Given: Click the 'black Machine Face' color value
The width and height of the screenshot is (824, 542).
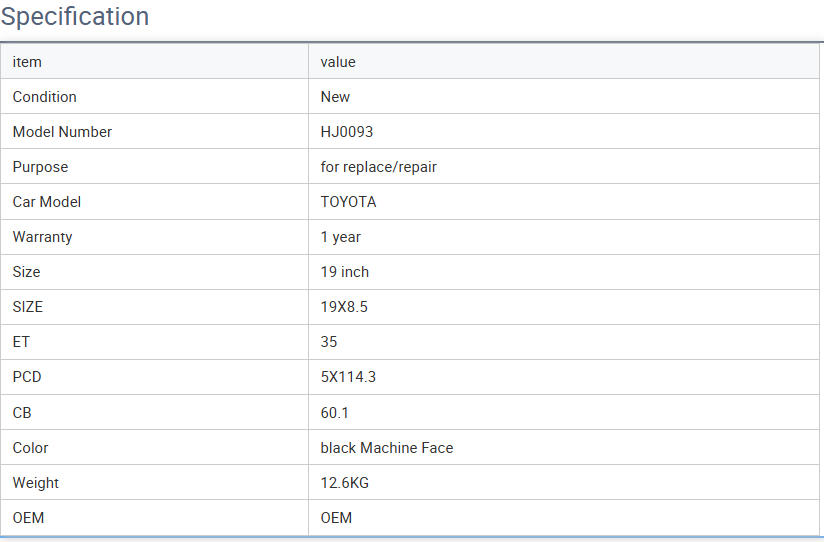Looking at the screenshot, I should click(386, 448).
